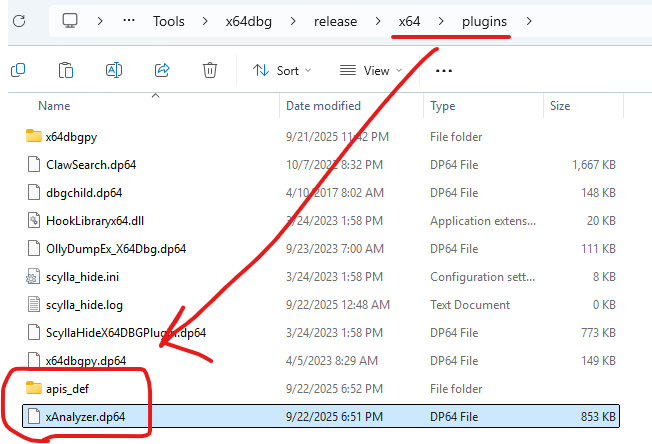Select x64dbgpy.dp64 file name
The image size is (652, 444).
click(86, 361)
